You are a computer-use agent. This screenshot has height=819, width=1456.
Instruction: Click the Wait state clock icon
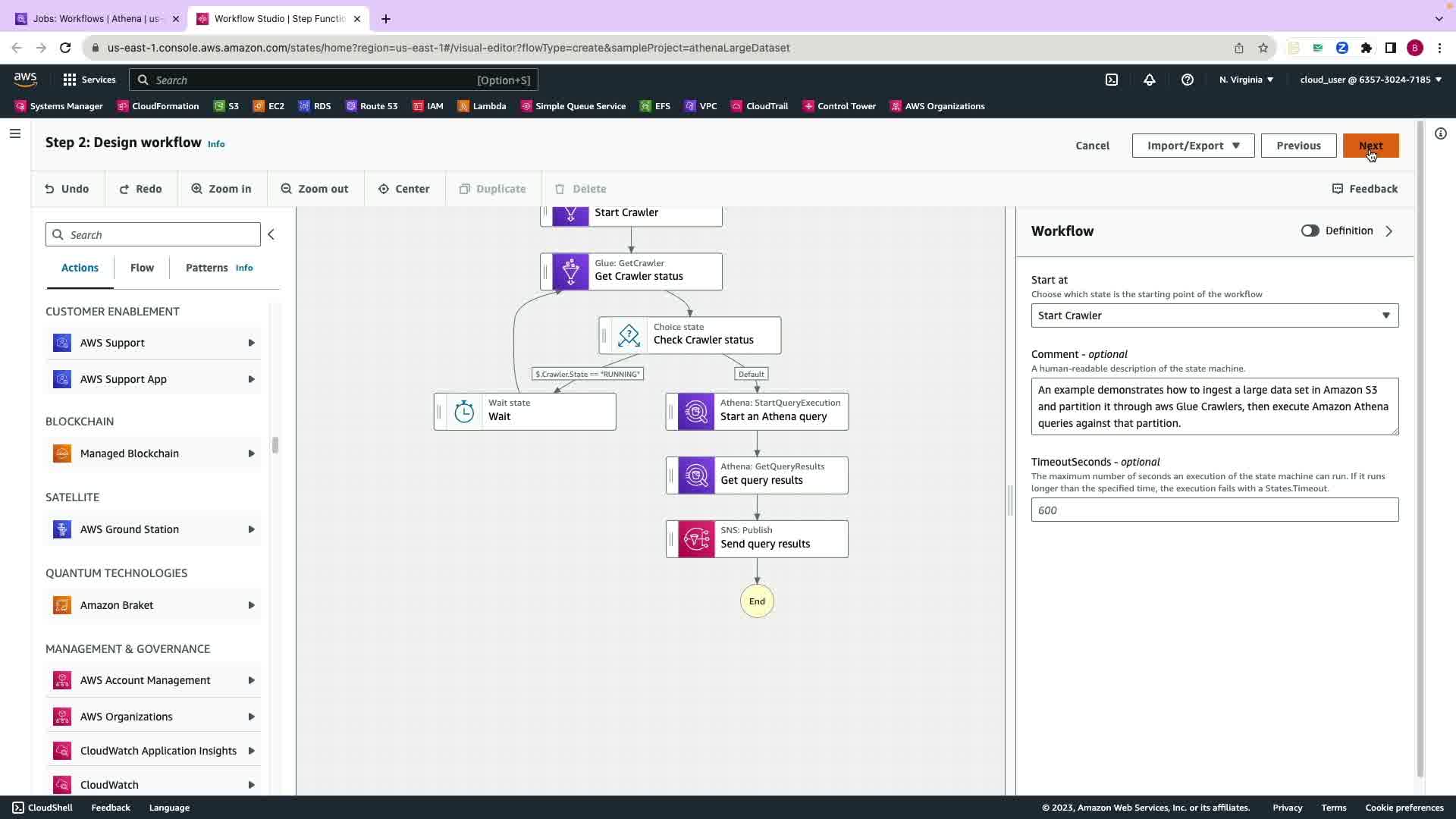click(464, 412)
